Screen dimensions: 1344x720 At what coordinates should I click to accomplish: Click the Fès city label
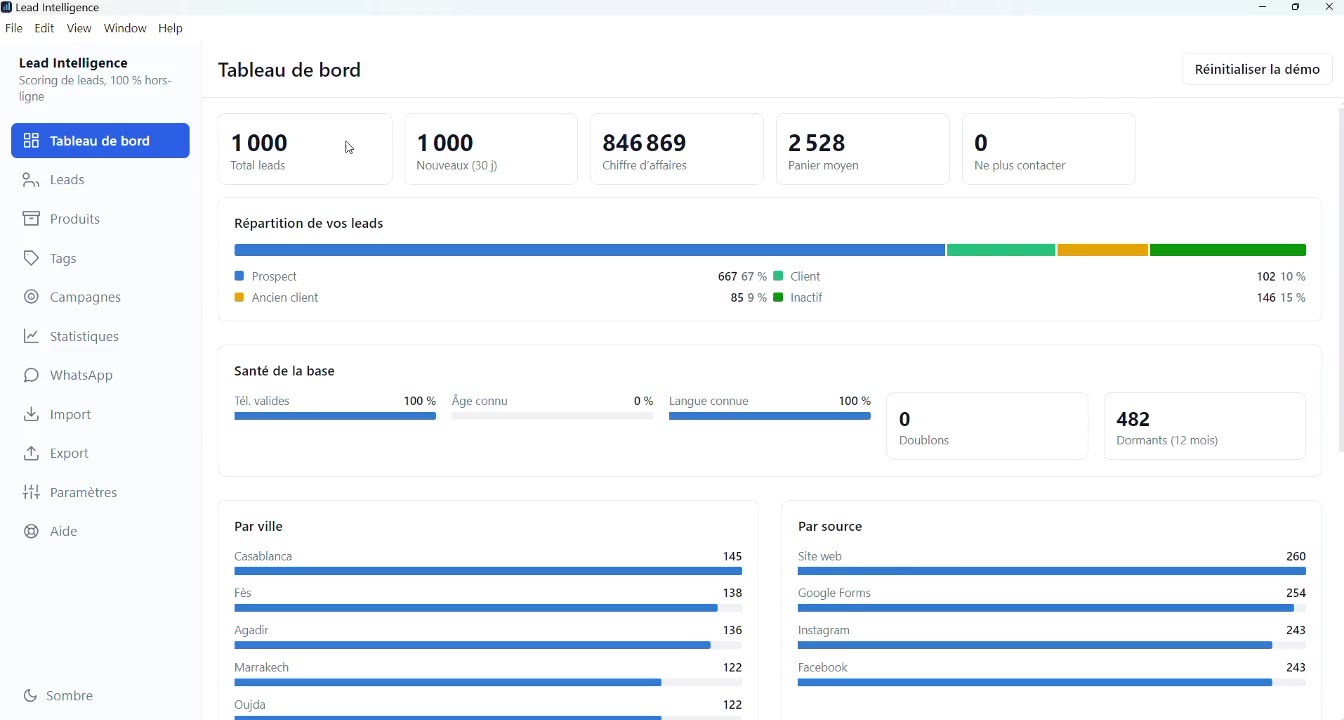pos(243,593)
